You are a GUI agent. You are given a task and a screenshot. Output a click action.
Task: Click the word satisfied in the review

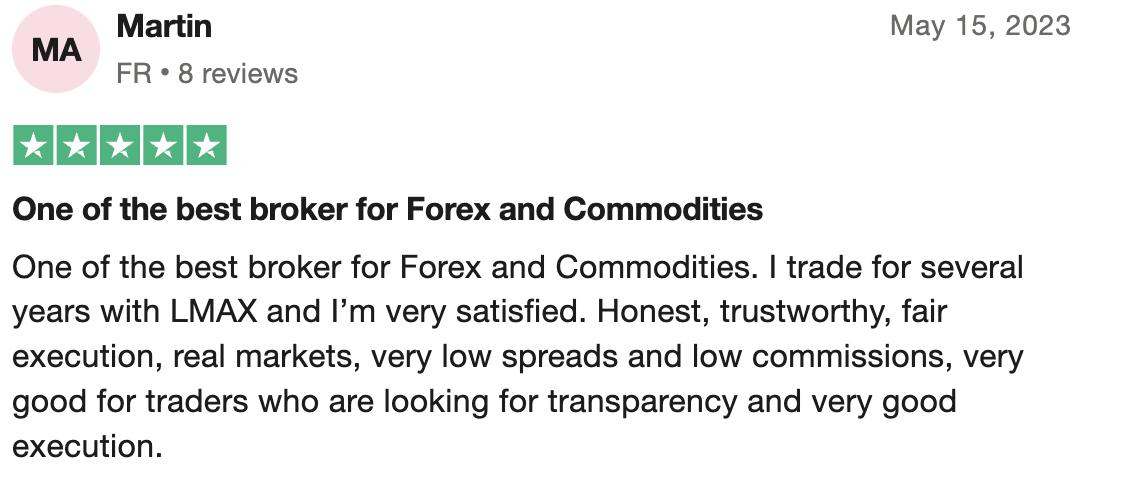[518, 313]
